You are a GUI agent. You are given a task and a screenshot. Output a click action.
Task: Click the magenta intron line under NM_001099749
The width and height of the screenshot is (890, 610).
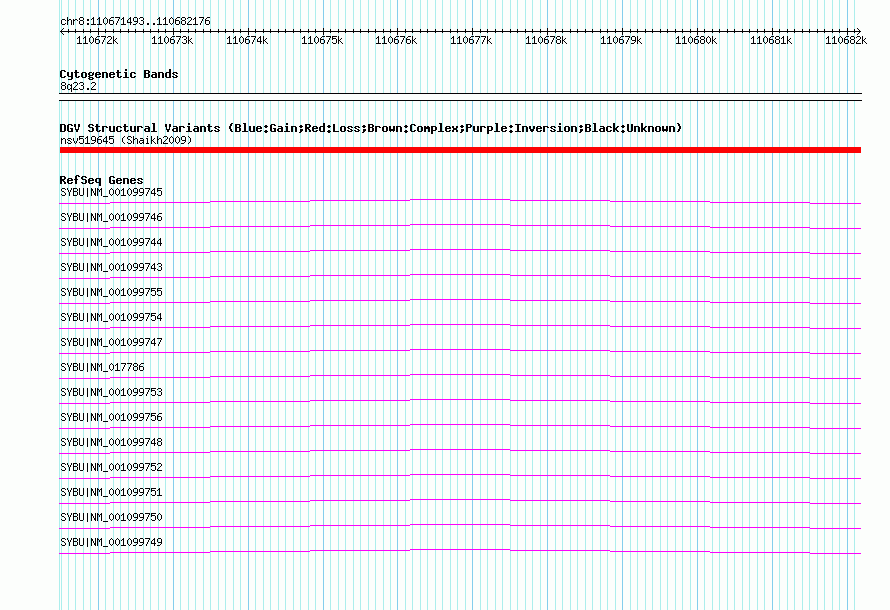tap(460, 550)
